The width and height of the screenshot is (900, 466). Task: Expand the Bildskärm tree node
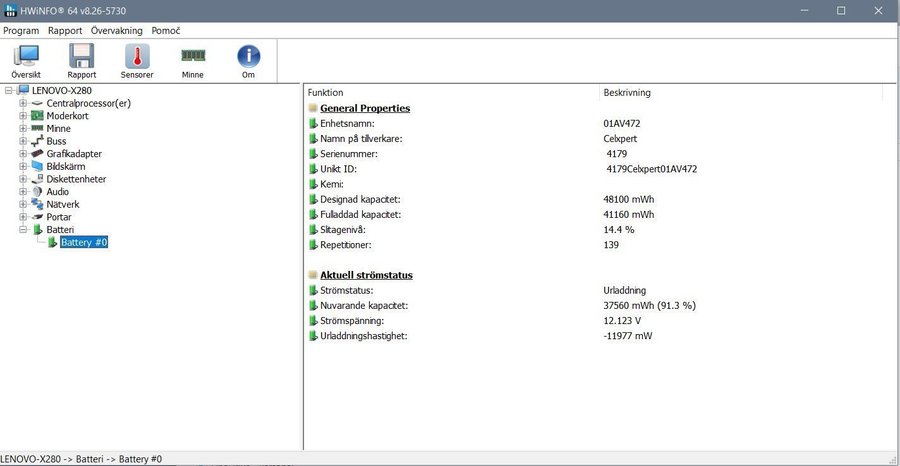(23, 166)
